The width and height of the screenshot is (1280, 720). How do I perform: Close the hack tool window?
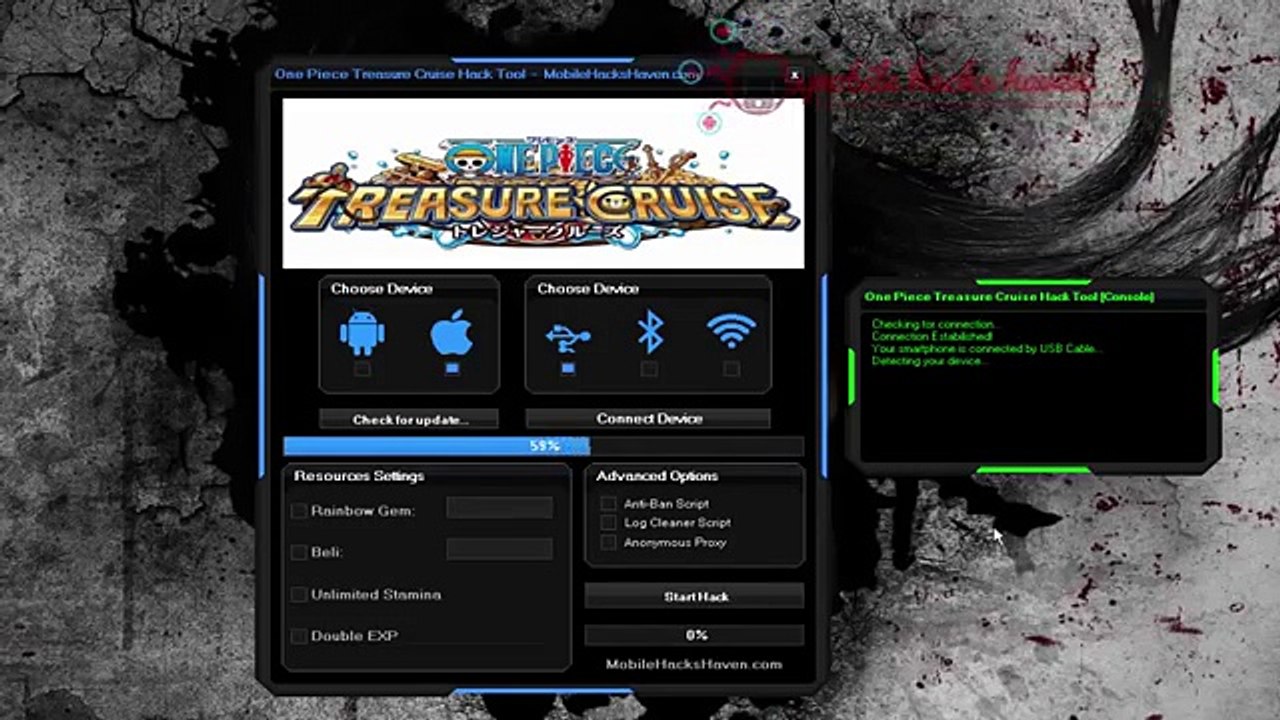coord(794,75)
